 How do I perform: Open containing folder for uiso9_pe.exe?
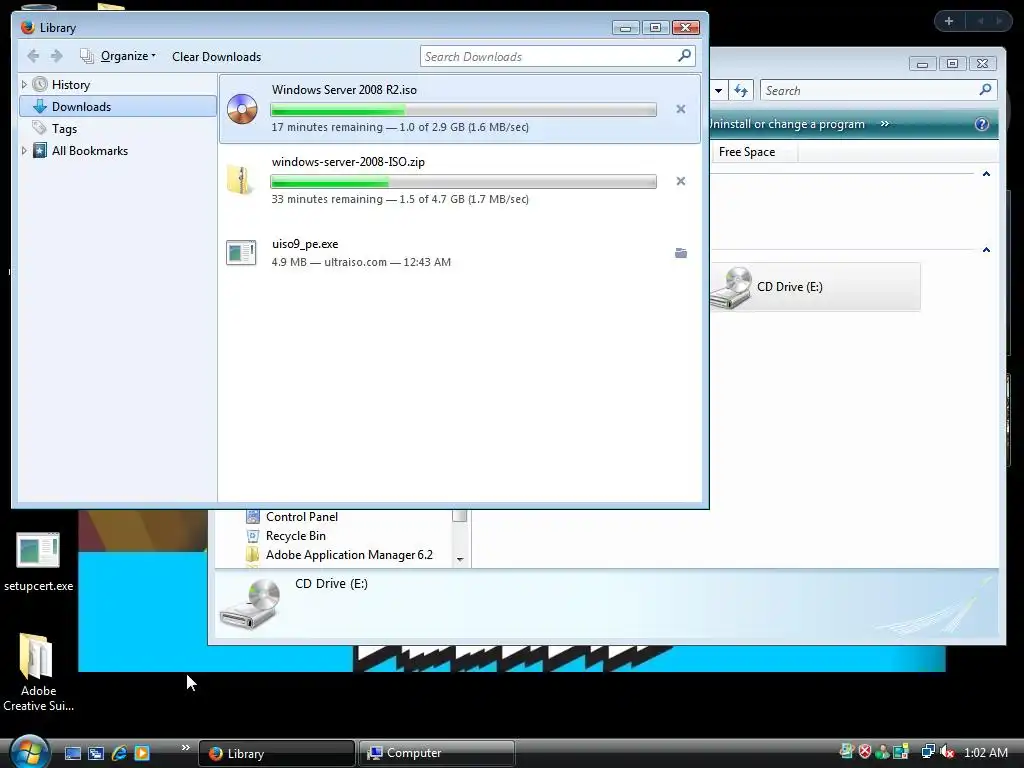coord(680,253)
